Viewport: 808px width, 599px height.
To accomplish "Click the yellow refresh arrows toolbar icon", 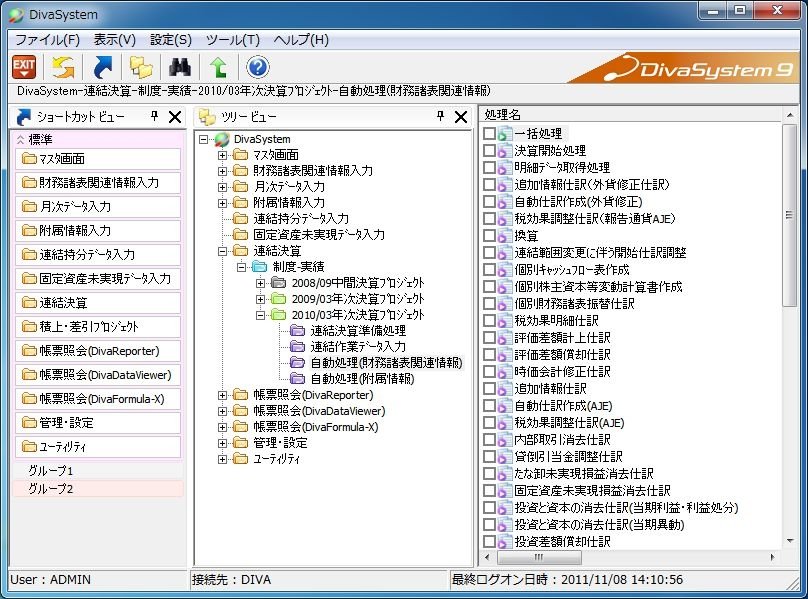I will click(63, 67).
